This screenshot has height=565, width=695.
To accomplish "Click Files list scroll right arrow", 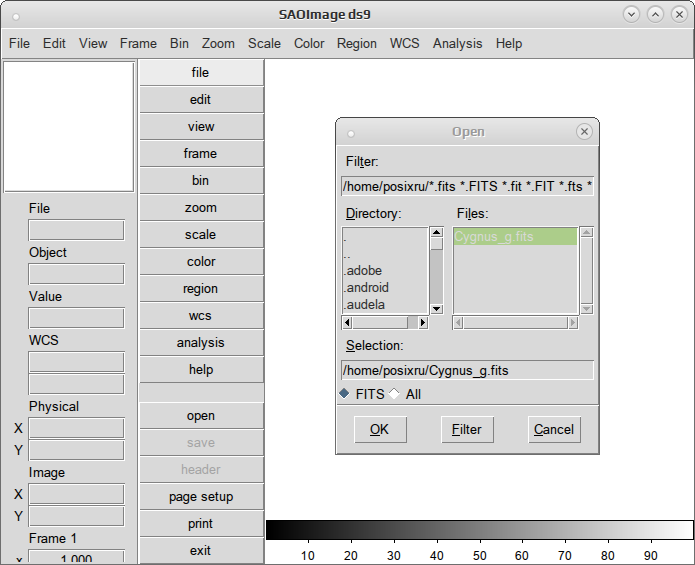I will pyautogui.click(x=573, y=323).
